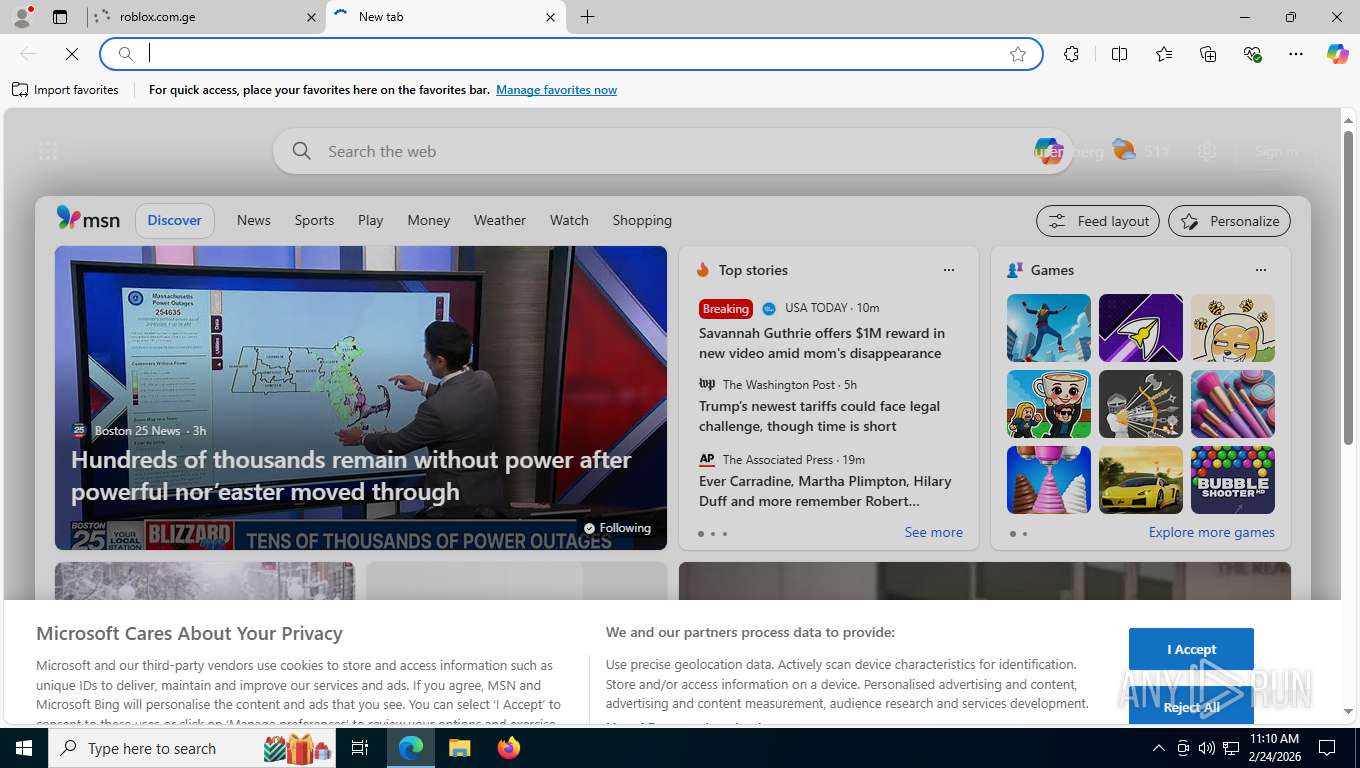
Task: Click Reject All privacy button
Action: (1191, 707)
